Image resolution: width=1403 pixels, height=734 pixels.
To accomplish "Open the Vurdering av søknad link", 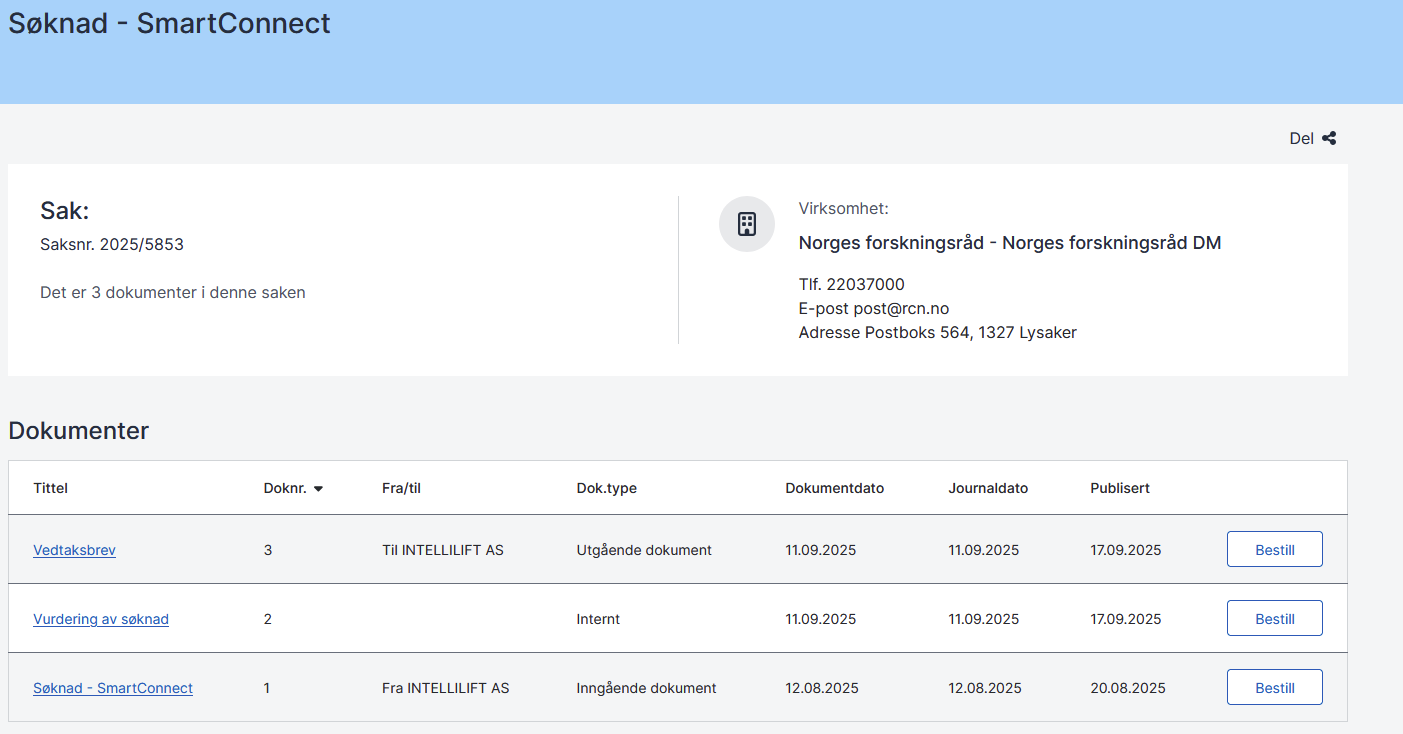I will tap(101, 619).
